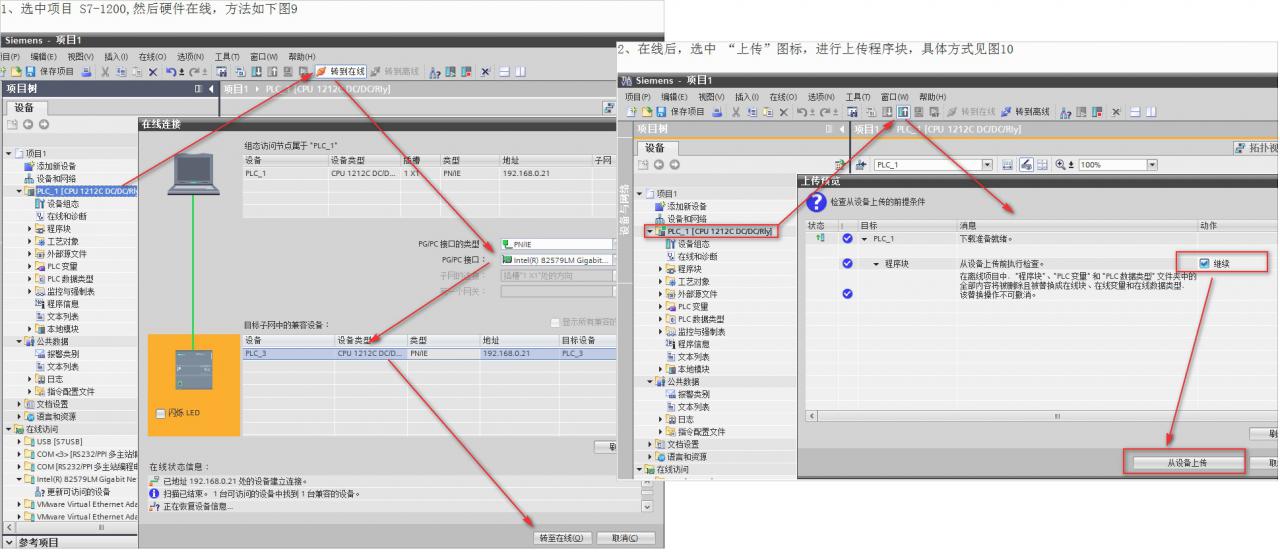Open 在线(O) menu in left window
Viewport: 1280px width, 559px height.
coord(152,56)
